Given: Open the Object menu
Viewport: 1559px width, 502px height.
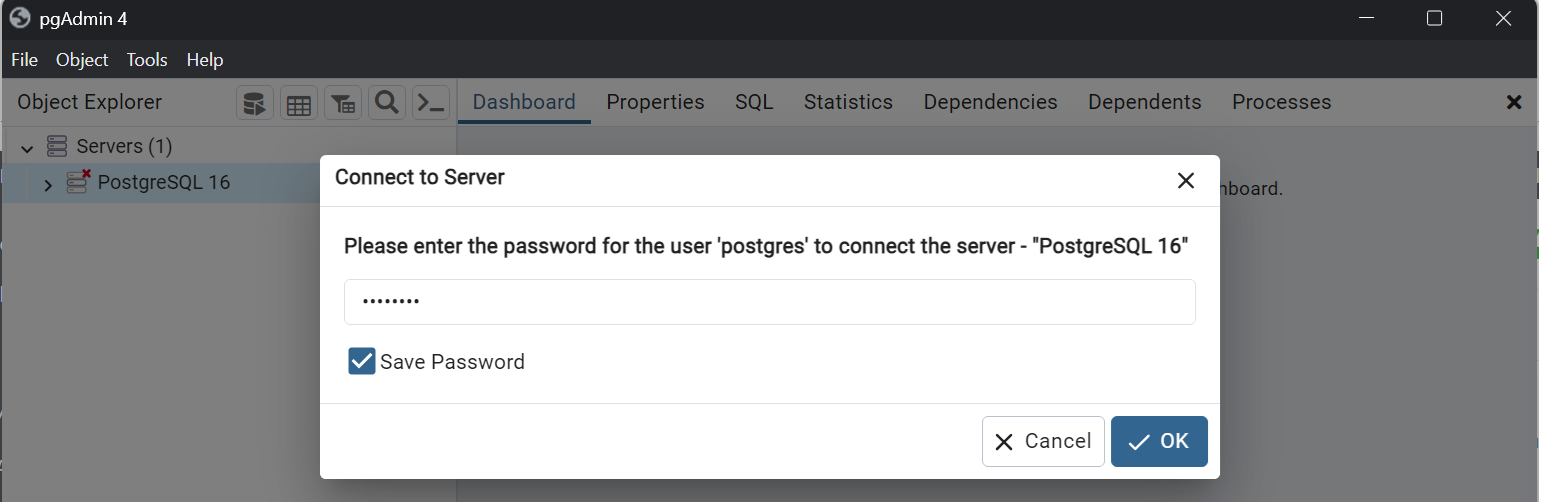Looking at the screenshot, I should pyautogui.click(x=82, y=60).
